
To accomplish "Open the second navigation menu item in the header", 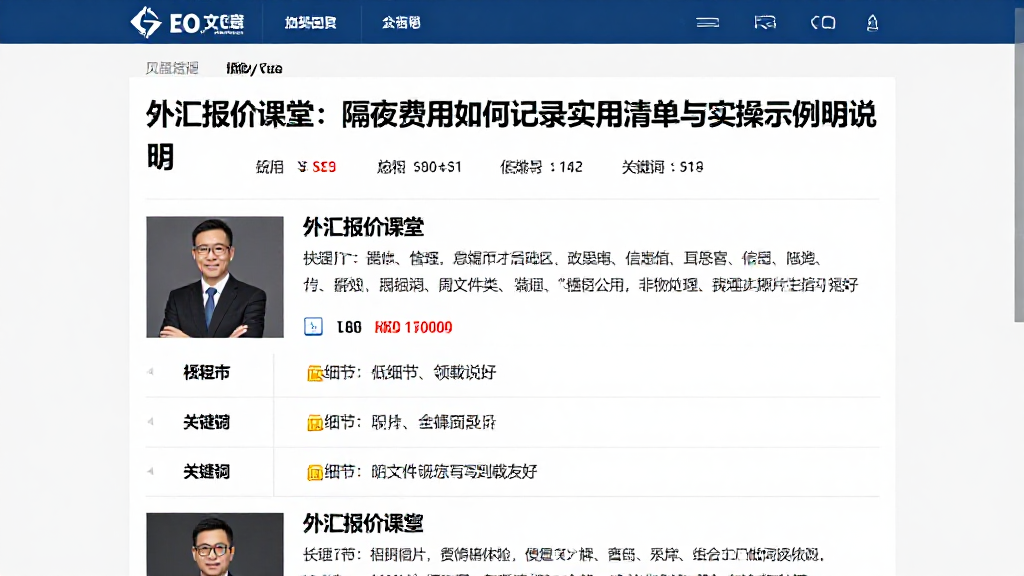I will [x=401, y=23].
